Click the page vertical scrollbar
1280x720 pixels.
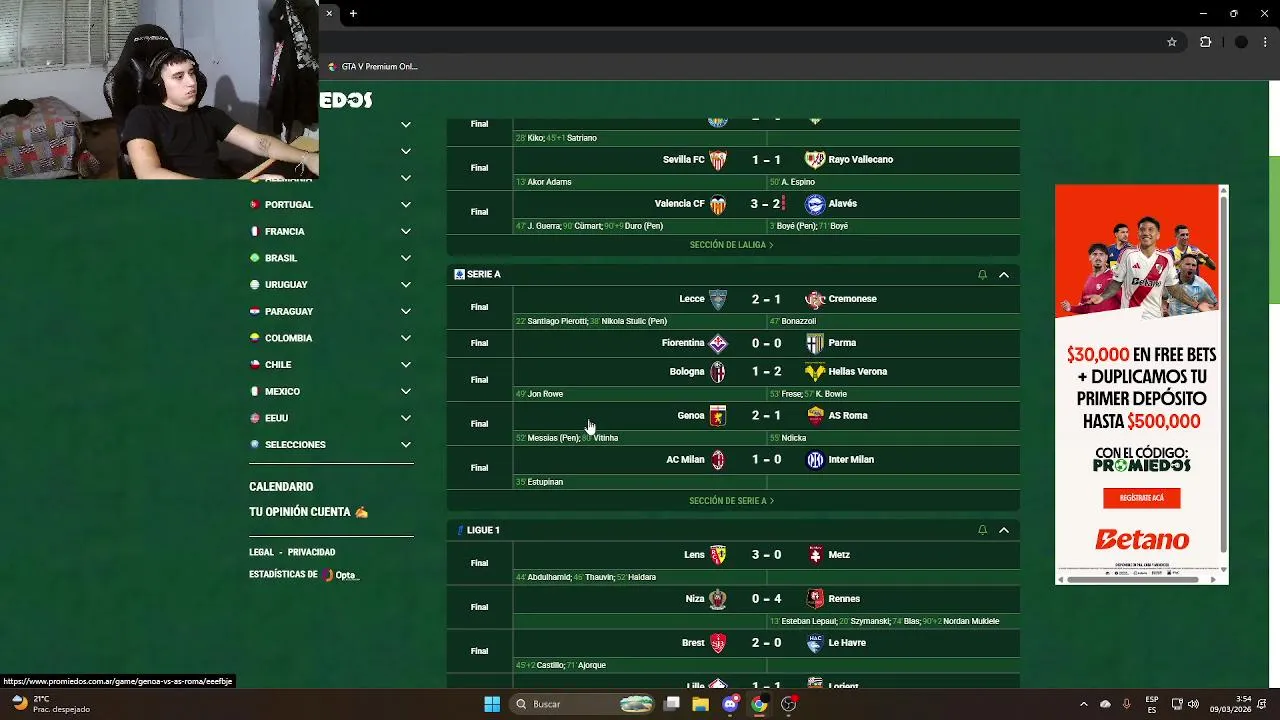pos(1274,230)
